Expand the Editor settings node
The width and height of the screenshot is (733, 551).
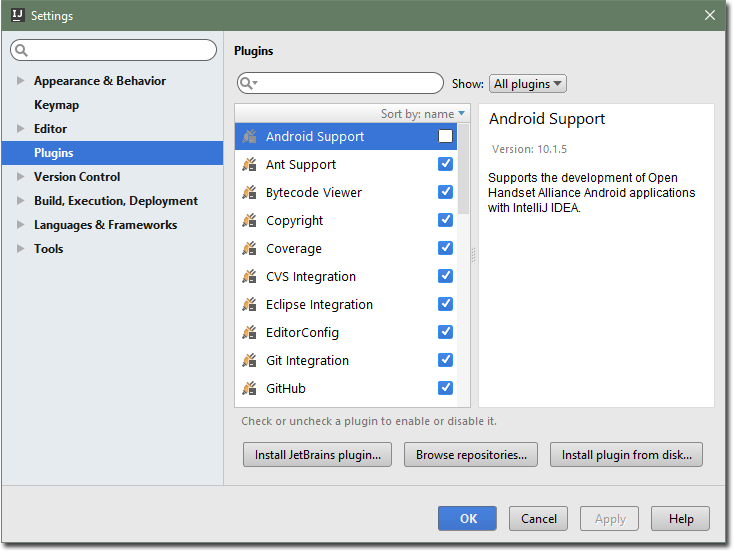[20, 129]
